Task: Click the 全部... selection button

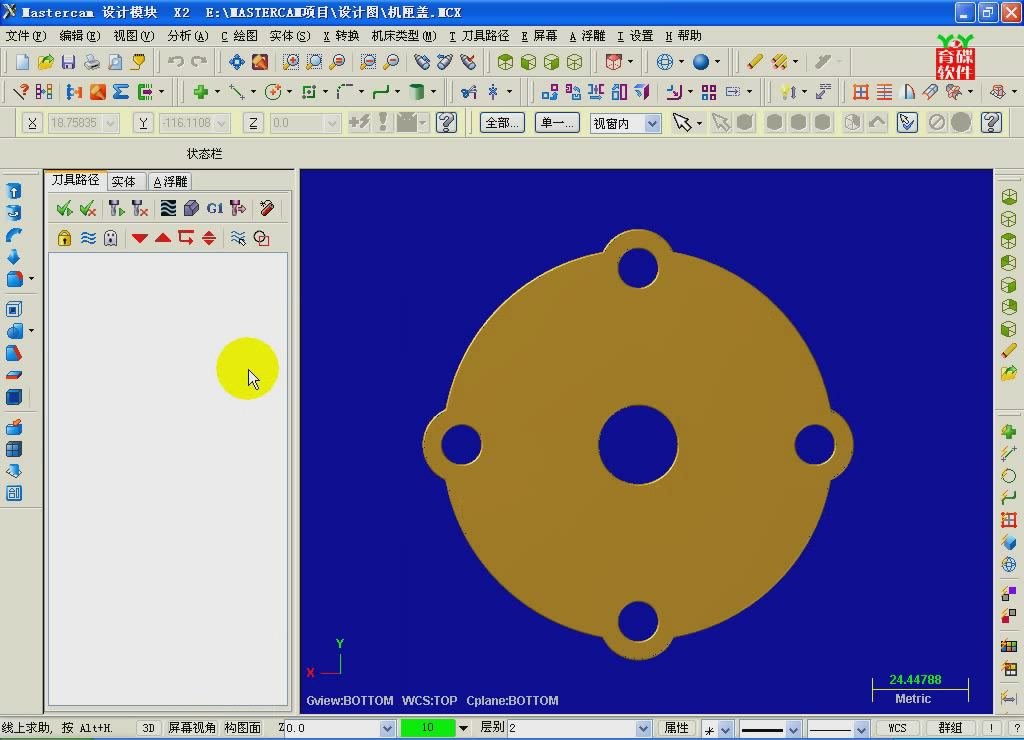Action: coord(502,123)
